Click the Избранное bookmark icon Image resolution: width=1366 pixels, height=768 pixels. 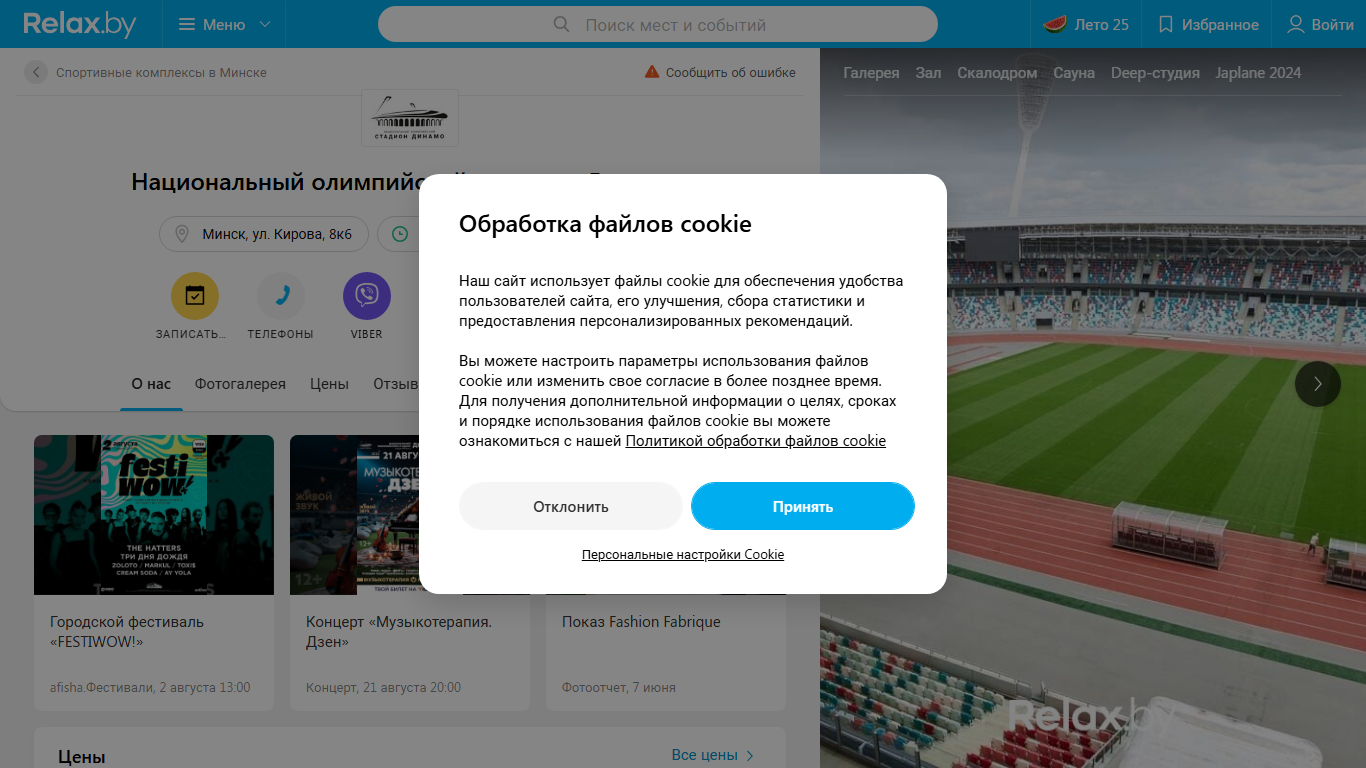pos(1166,24)
